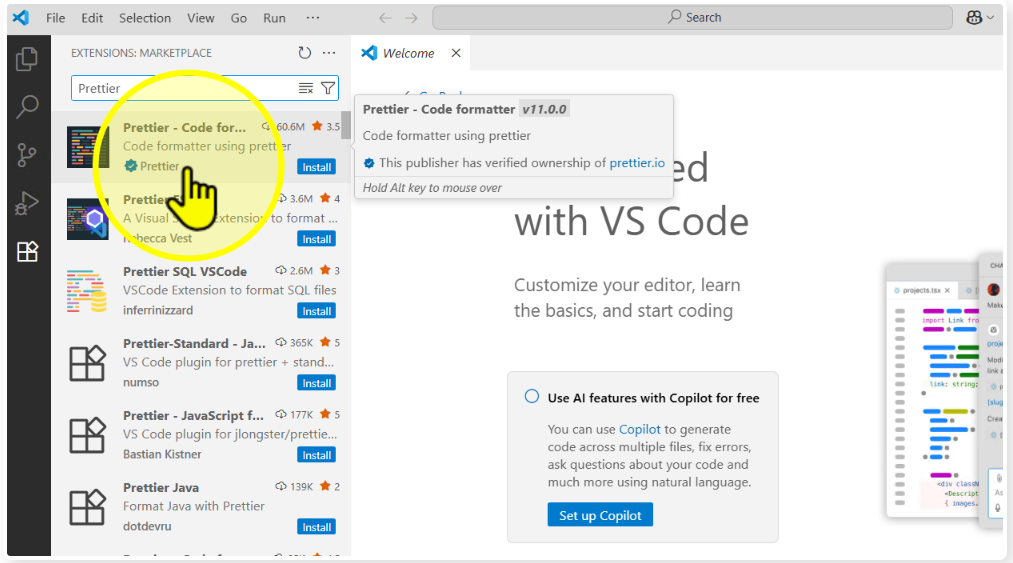Viewport: 1013px width, 563px height.
Task: Close the Welcome tab
Action: (x=456, y=53)
